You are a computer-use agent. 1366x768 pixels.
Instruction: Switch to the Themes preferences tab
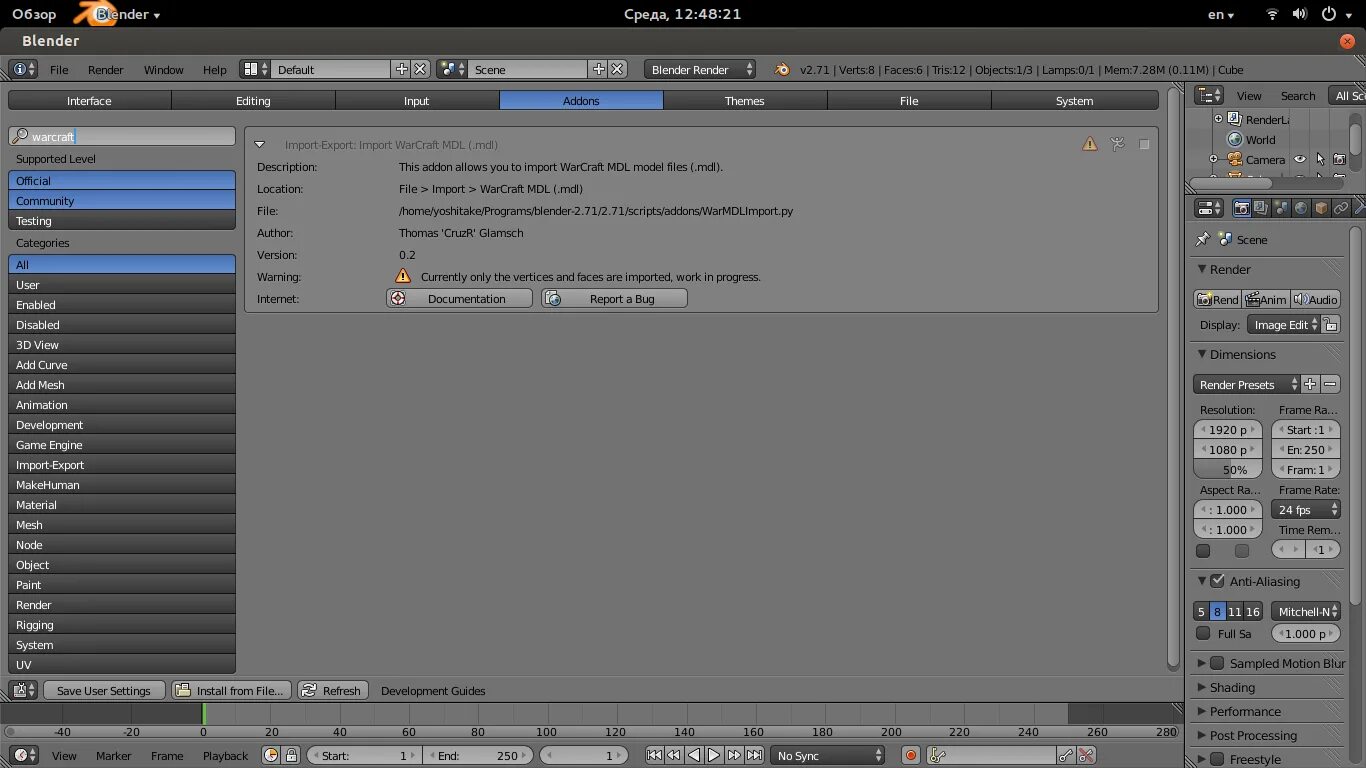pyautogui.click(x=744, y=100)
